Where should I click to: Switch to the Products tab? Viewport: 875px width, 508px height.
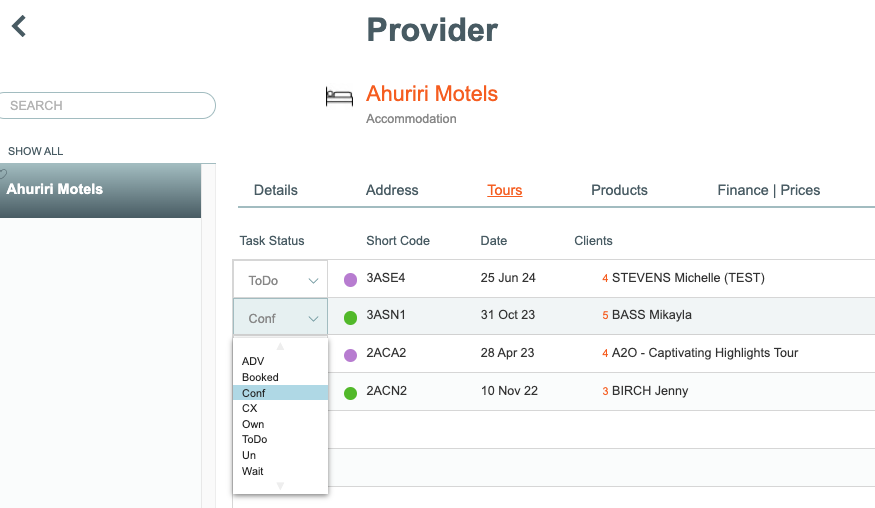coord(619,190)
